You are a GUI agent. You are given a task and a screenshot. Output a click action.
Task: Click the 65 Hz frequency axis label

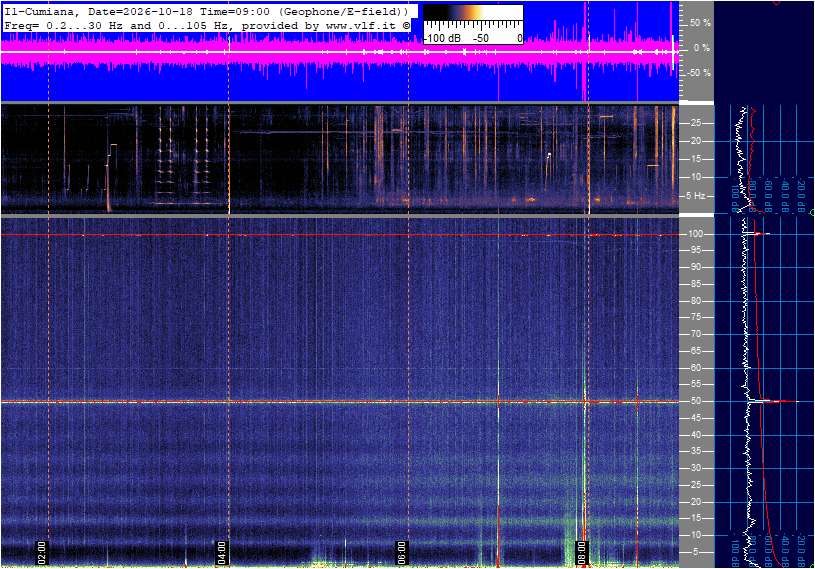(x=695, y=351)
